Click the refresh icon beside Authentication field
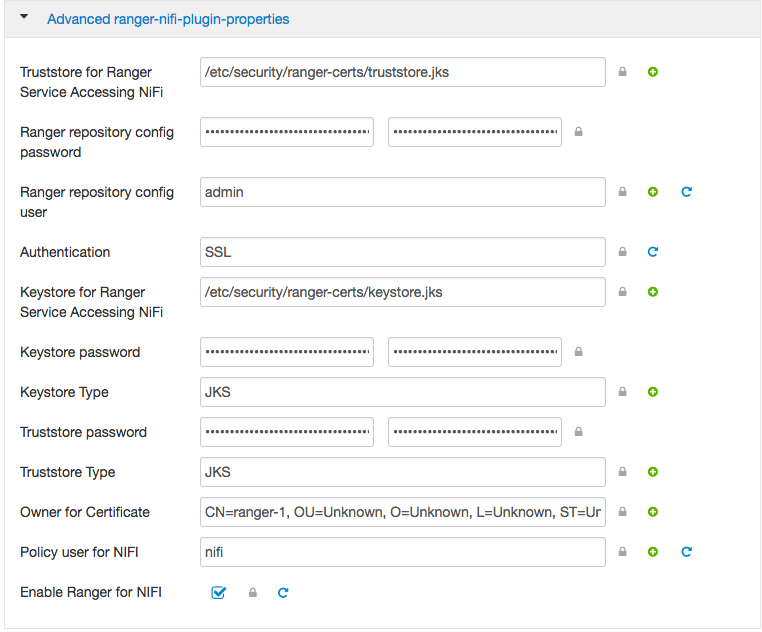The image size is (762, 632). (653, 252)
